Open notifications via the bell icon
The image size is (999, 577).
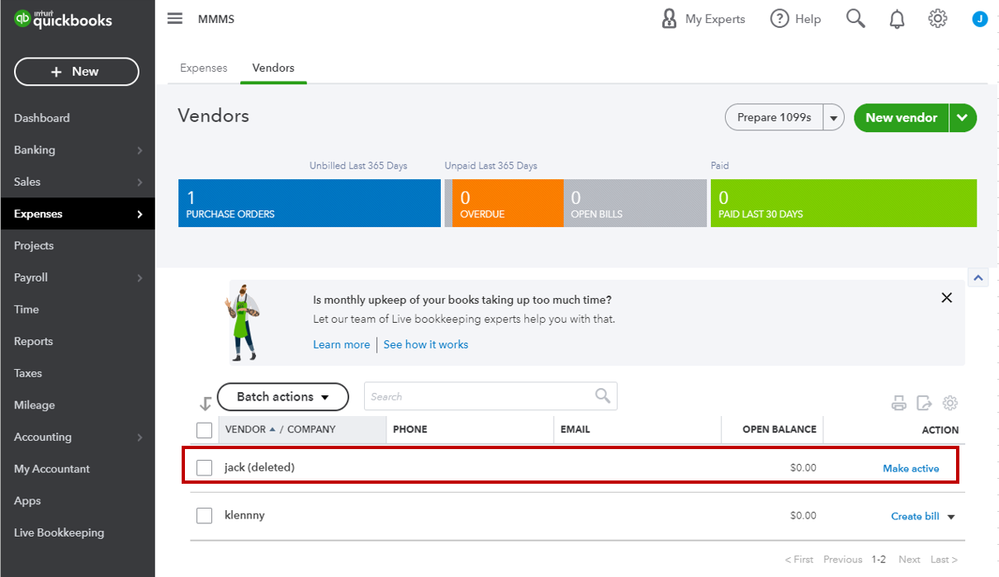[897, 18]
